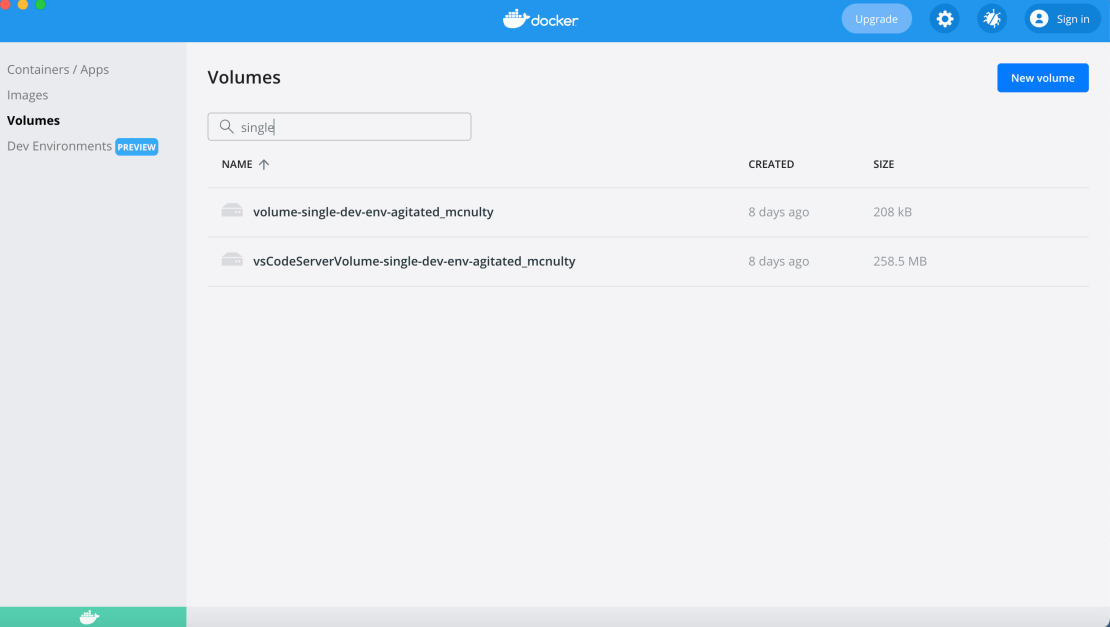
Task: Open the Images section in sidebar
Action: click(28, 95)
